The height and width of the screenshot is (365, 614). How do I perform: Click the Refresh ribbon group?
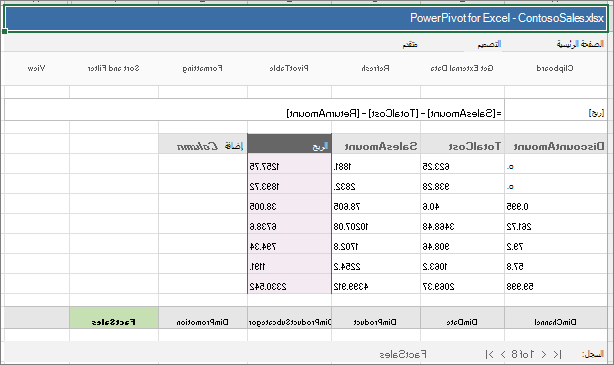pyautogui.click(x=375, y=68)
